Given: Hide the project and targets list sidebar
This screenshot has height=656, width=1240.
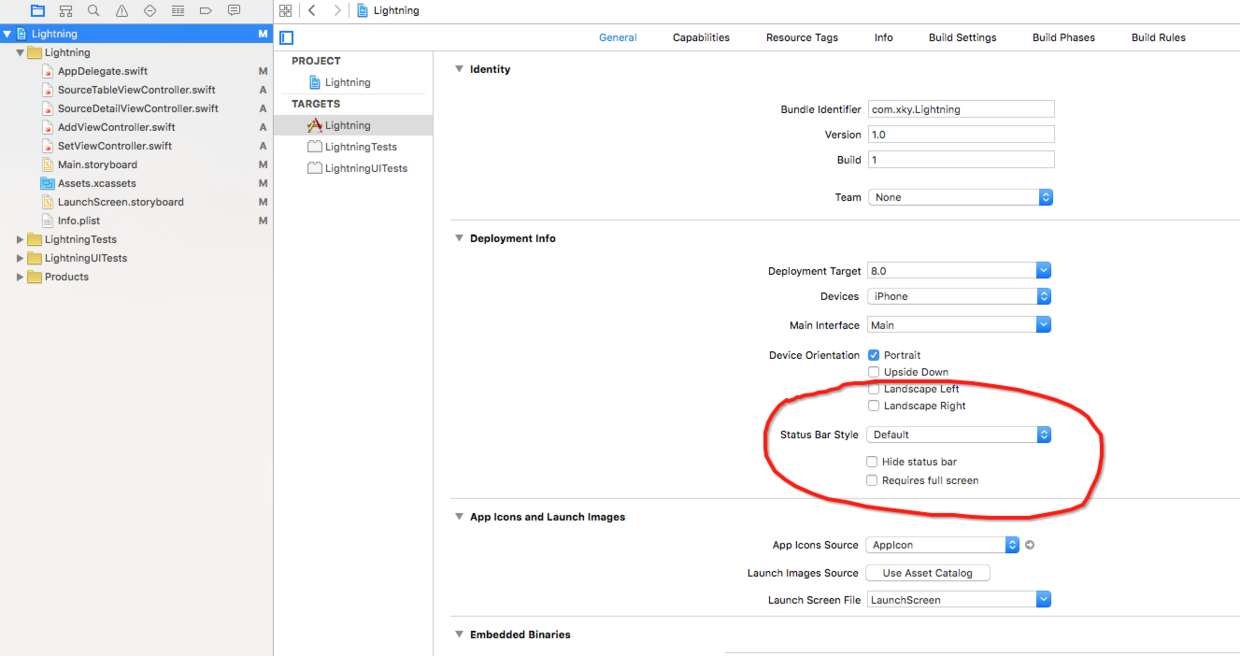Looking at the screenshot, I should coord(287,38).
